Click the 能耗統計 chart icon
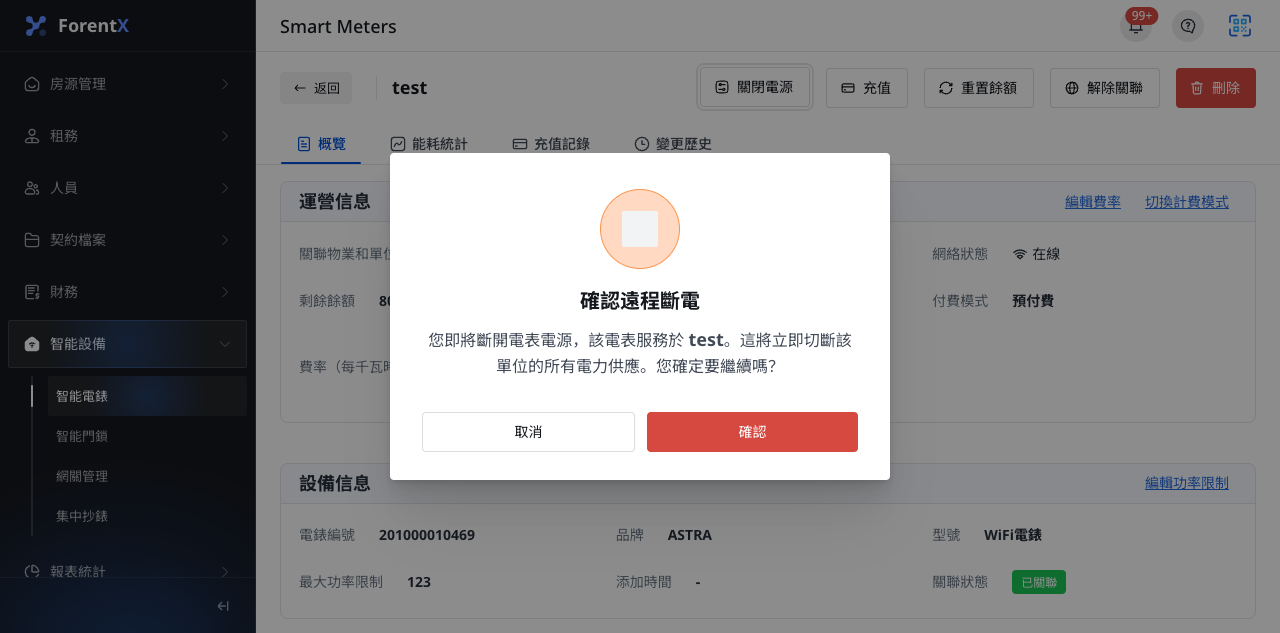 tap(398, 144)
